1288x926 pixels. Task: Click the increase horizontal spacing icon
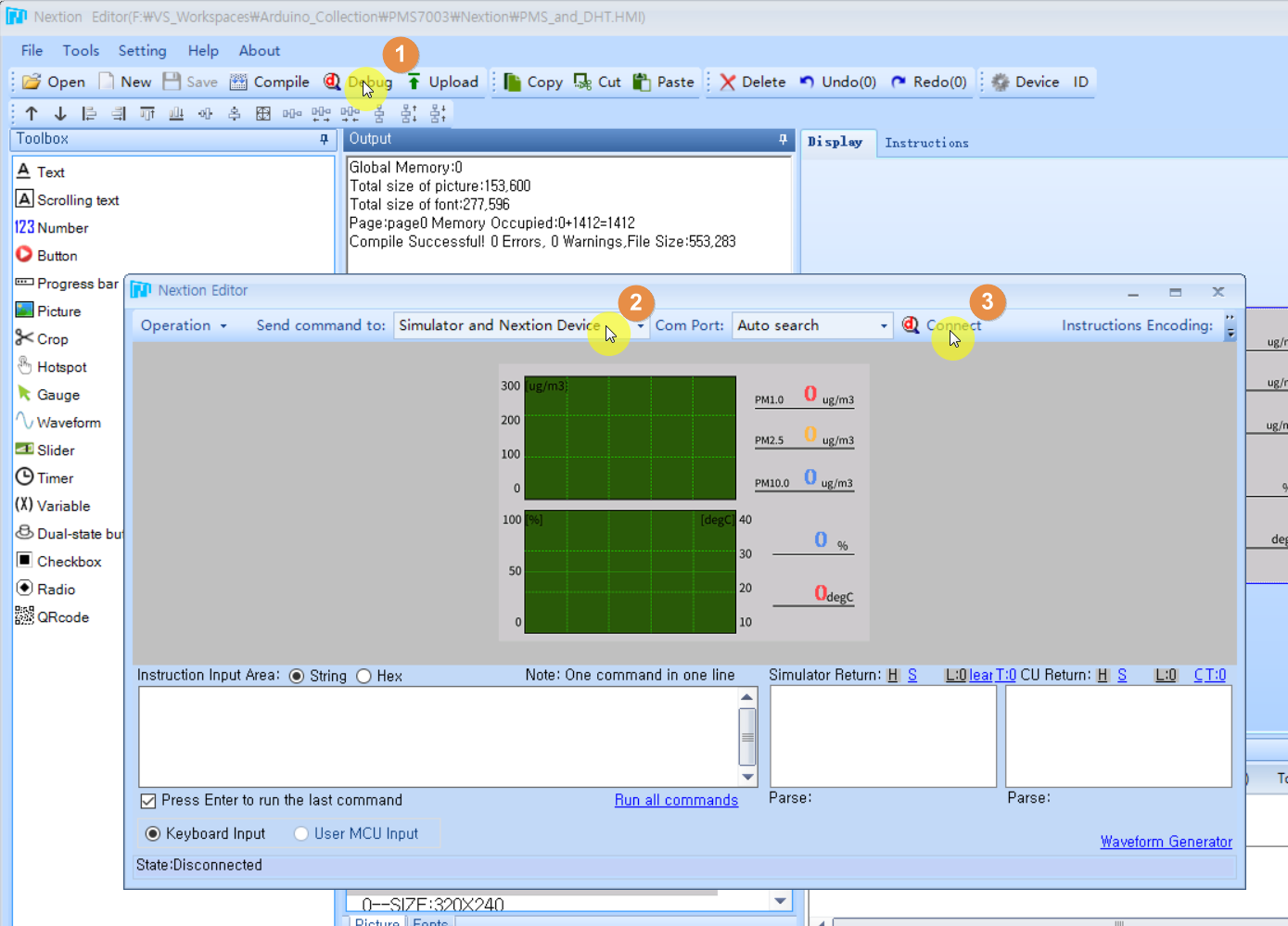click(x=321, y=113)
